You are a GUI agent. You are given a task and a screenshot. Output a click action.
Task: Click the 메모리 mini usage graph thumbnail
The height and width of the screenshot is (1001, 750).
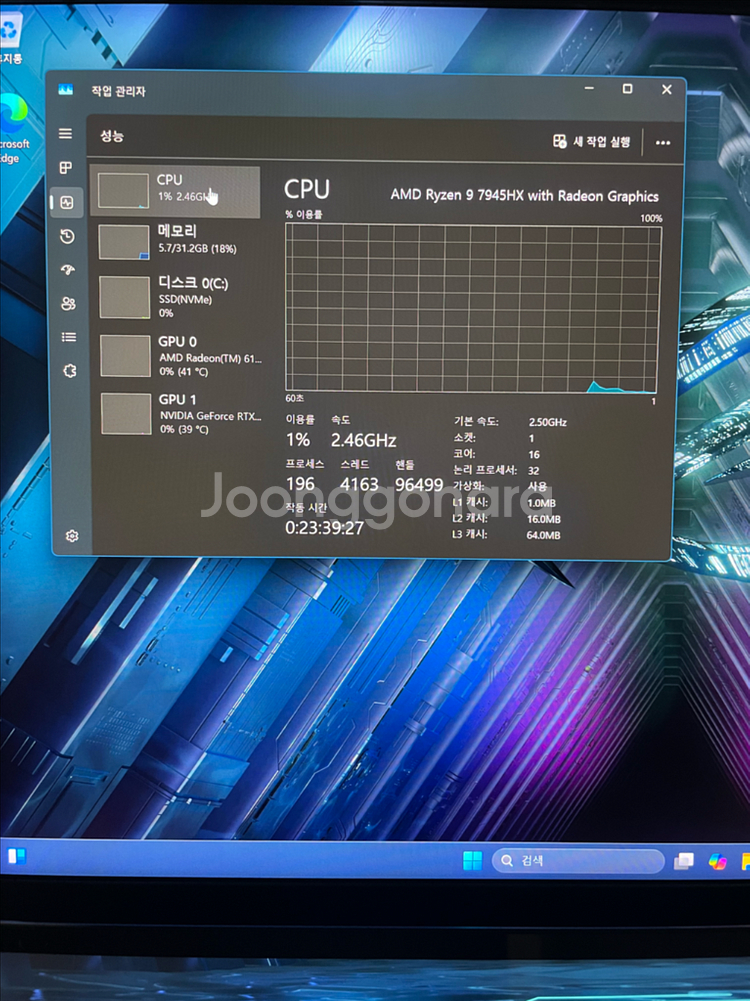click(x=124, y=243)
